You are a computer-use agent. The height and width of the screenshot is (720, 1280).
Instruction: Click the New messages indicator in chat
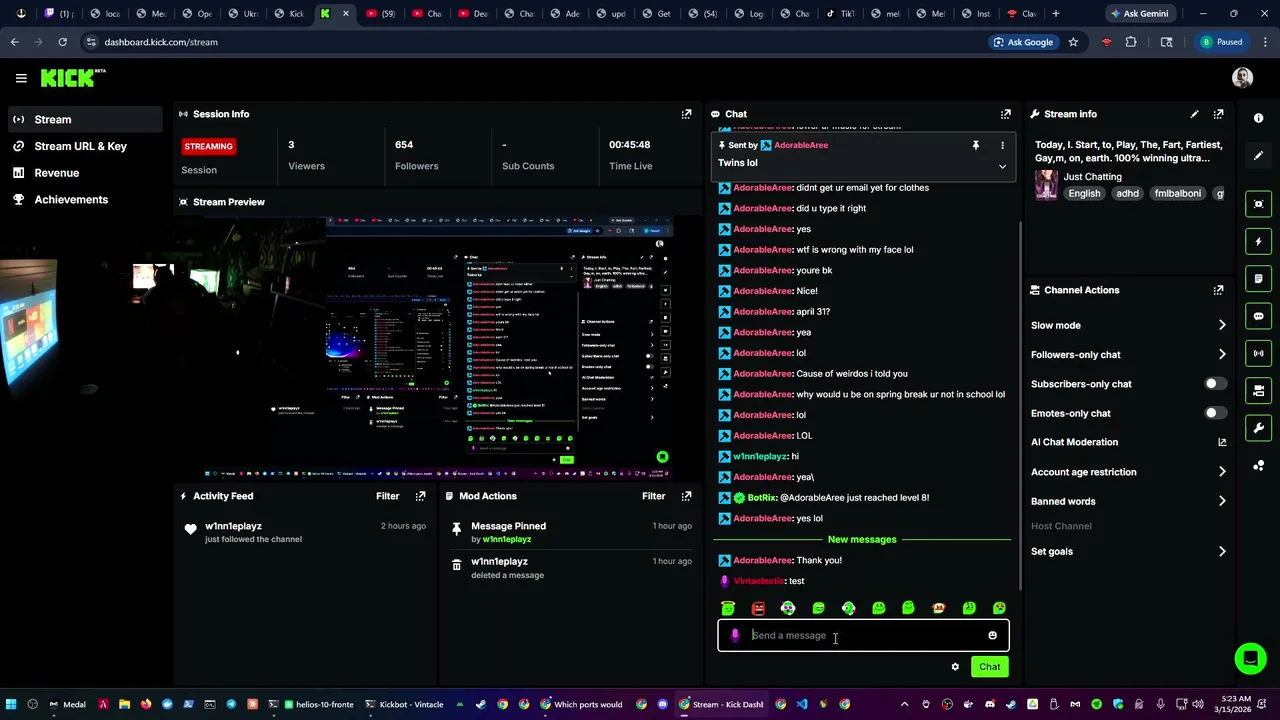click(862, 540)
